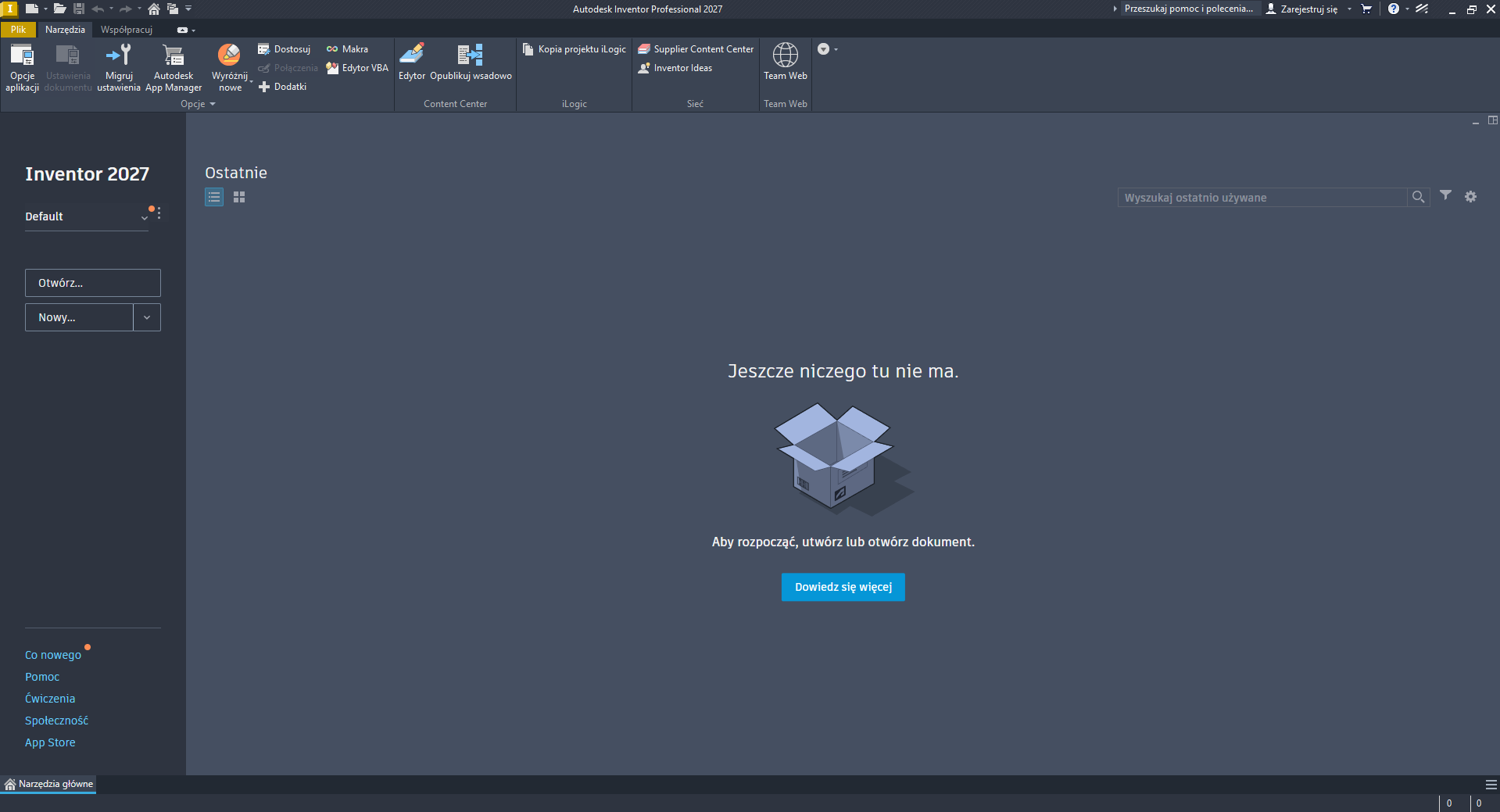Open the document tabs hamburger menu
This screenshot has height=812, width=1500.
point(1491,785)
